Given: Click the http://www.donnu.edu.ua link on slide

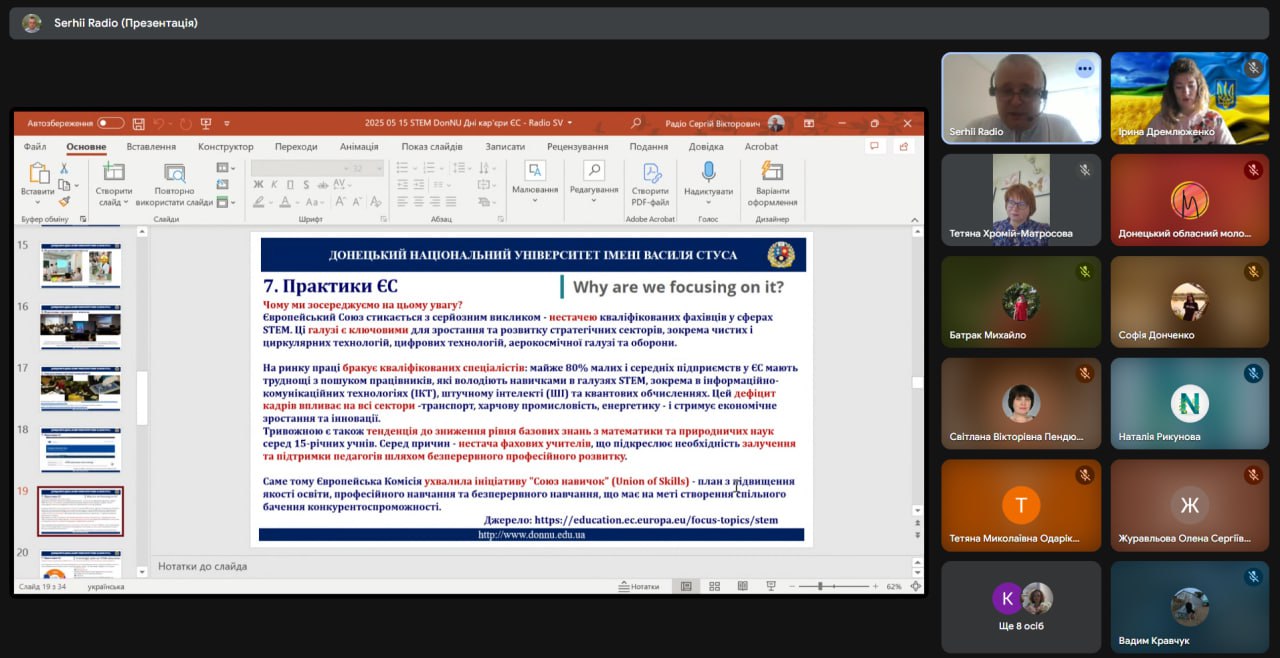Looking at the screenshot, I should point(531,535).
